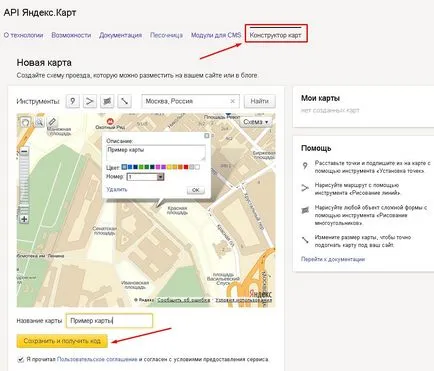Activate the ruler measuring tool on map
434x371 pixels.
[x=52, y=122]
